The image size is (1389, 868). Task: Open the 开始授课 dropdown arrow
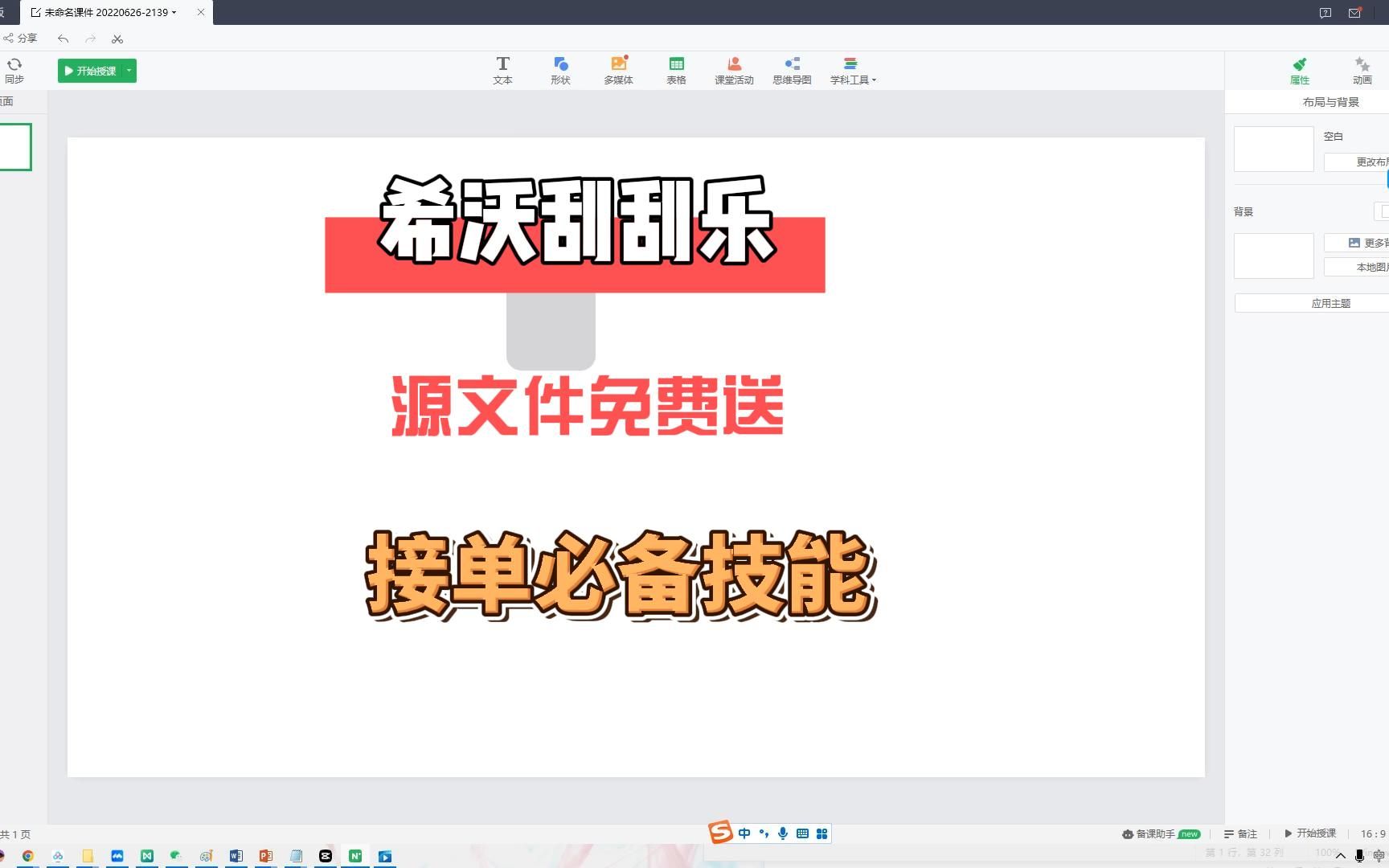pyautogui.click(x=128, y=71)
